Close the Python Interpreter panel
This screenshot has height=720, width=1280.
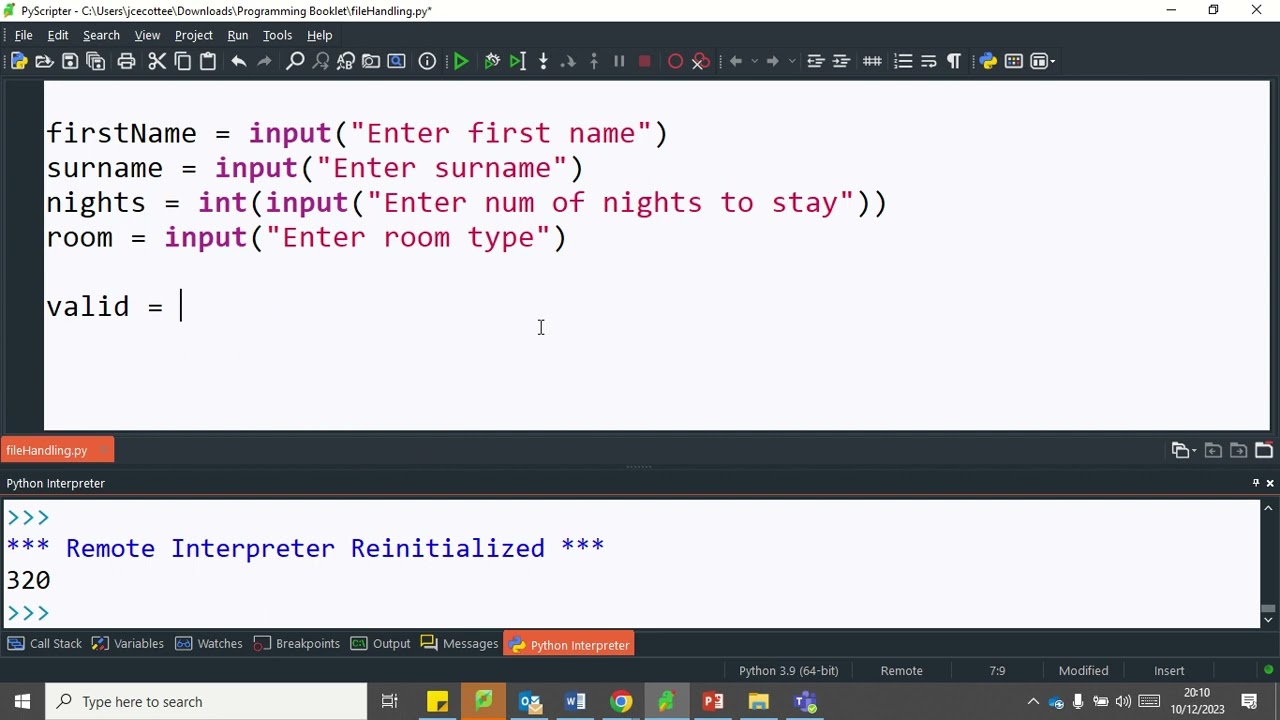(x=1270, y=483)
